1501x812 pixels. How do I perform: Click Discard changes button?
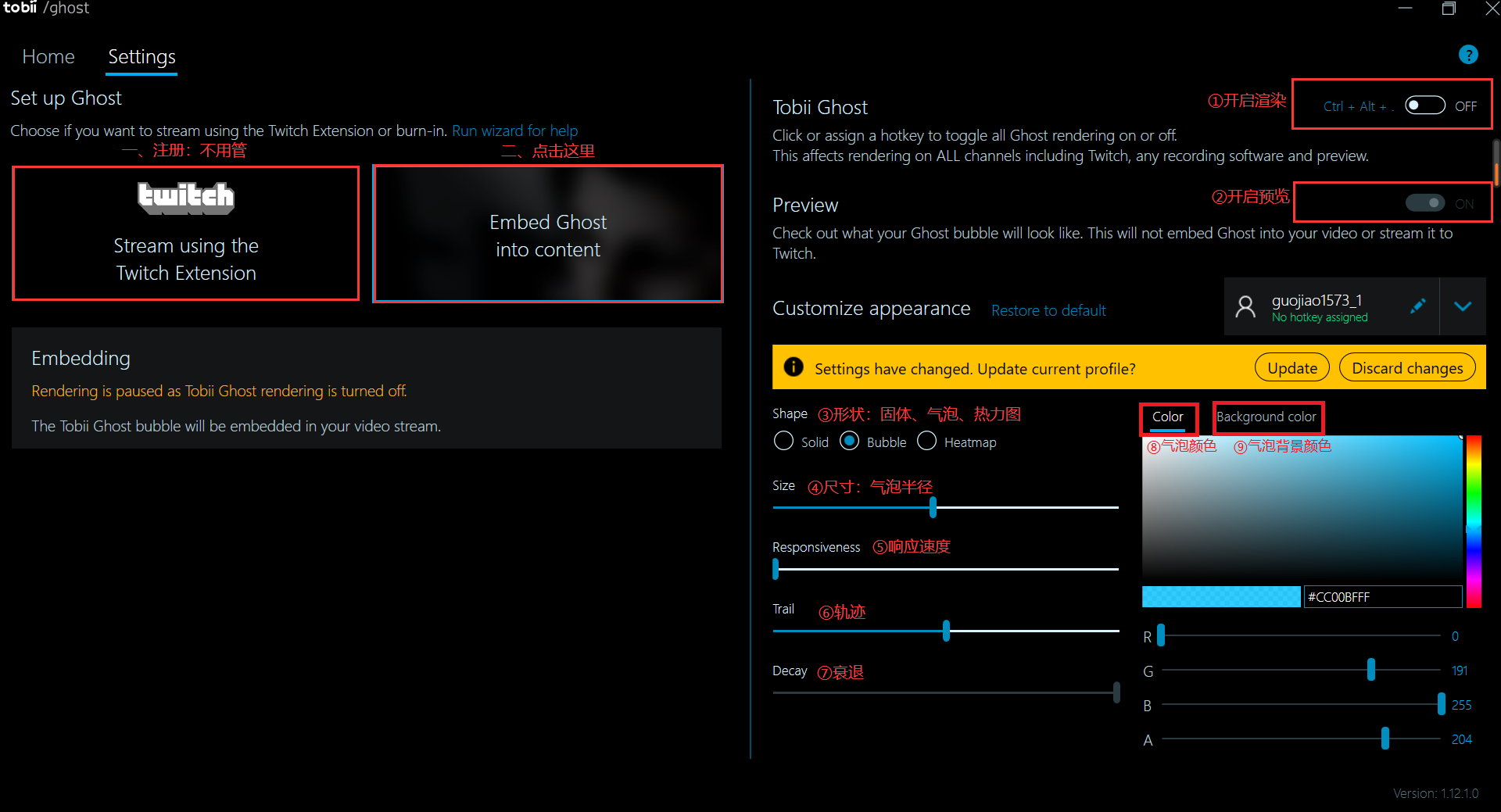point(1407,367)
